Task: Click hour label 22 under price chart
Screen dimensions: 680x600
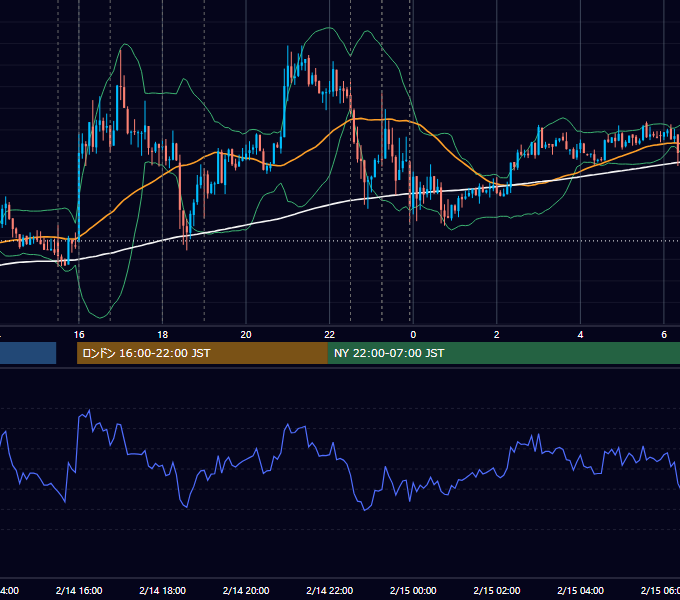Action: pos(330,335)
